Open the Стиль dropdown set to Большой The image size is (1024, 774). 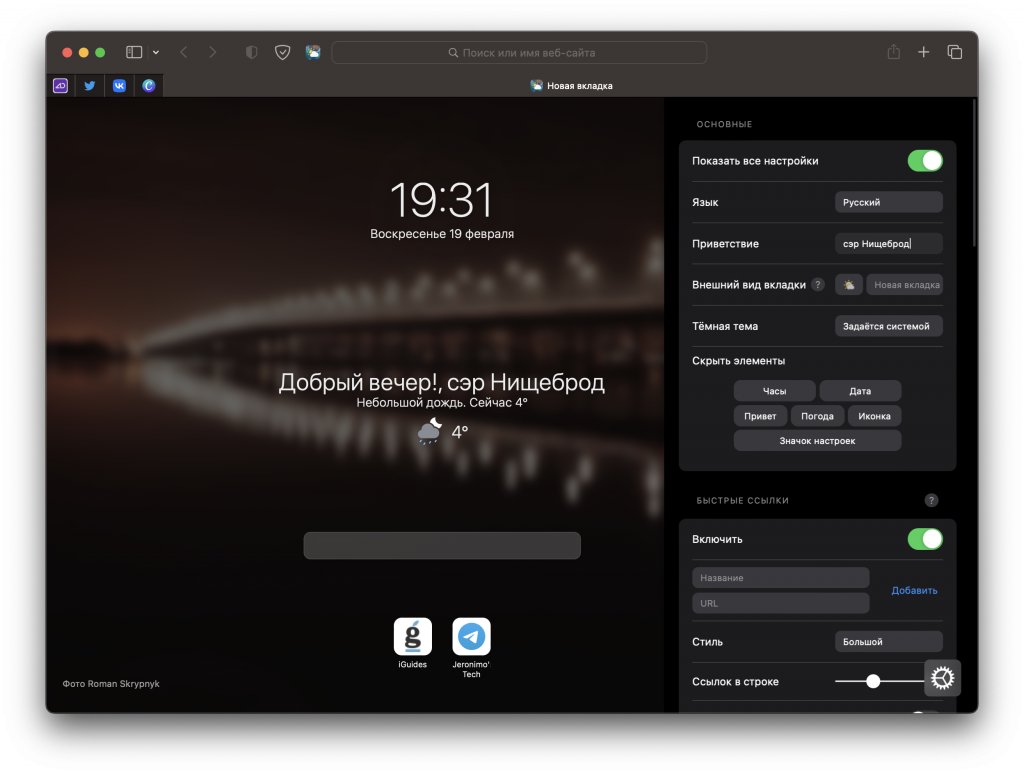[888, 641]
